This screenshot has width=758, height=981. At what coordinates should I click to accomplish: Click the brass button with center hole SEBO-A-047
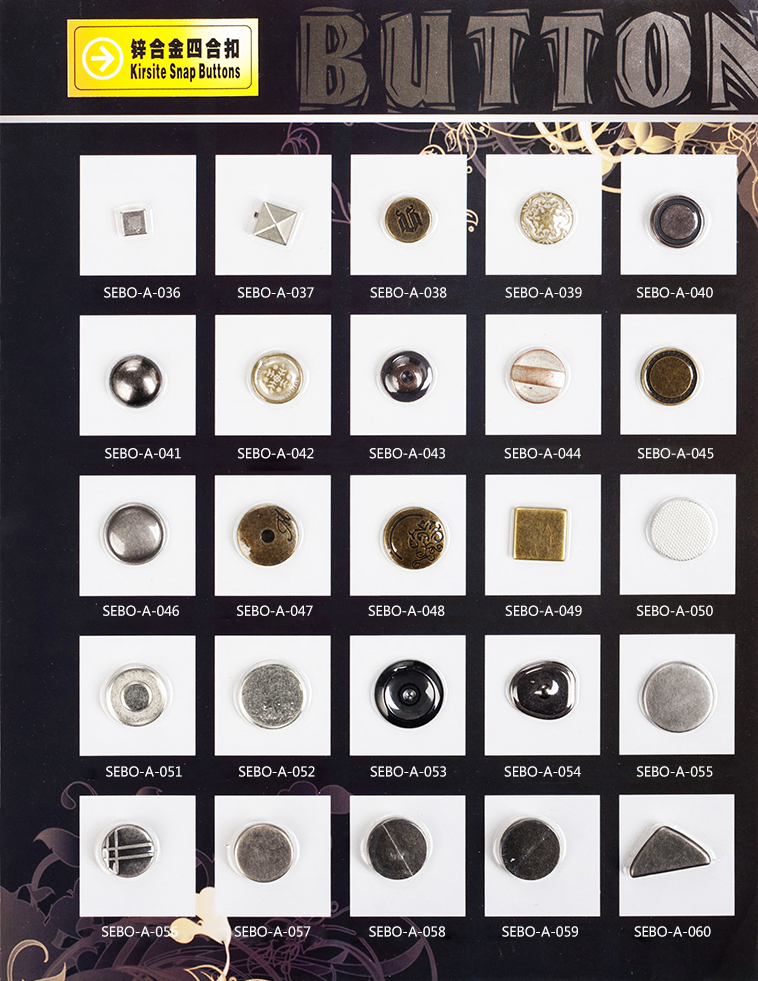(x=268, y=535)
